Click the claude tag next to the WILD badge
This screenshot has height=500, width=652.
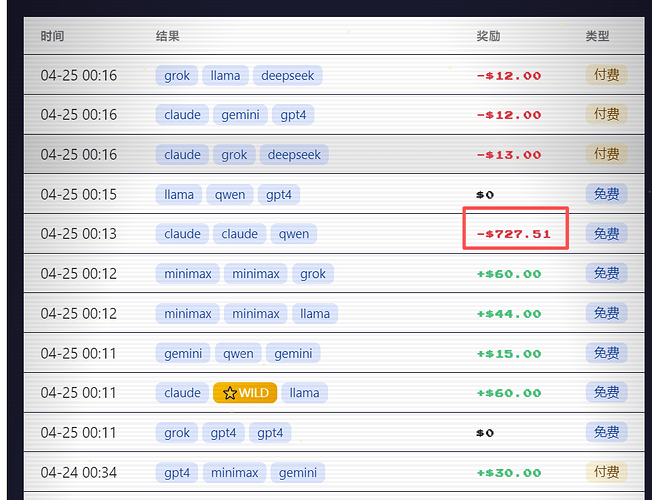[182, 393]
